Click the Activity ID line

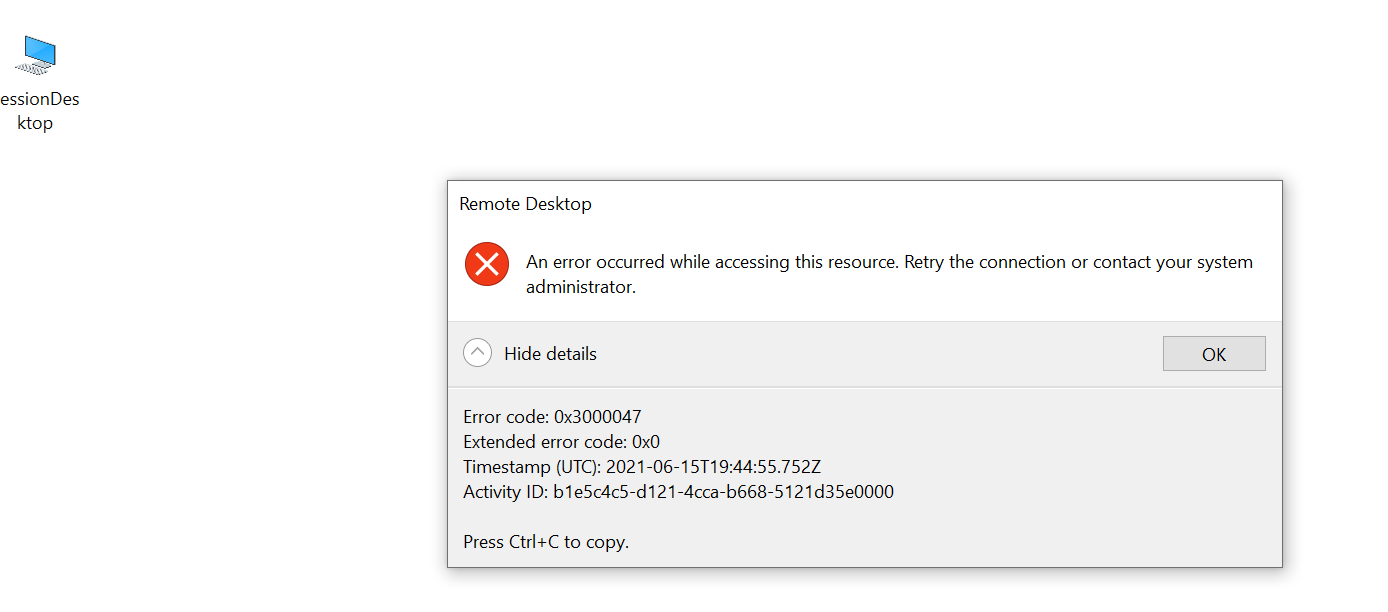678,491
